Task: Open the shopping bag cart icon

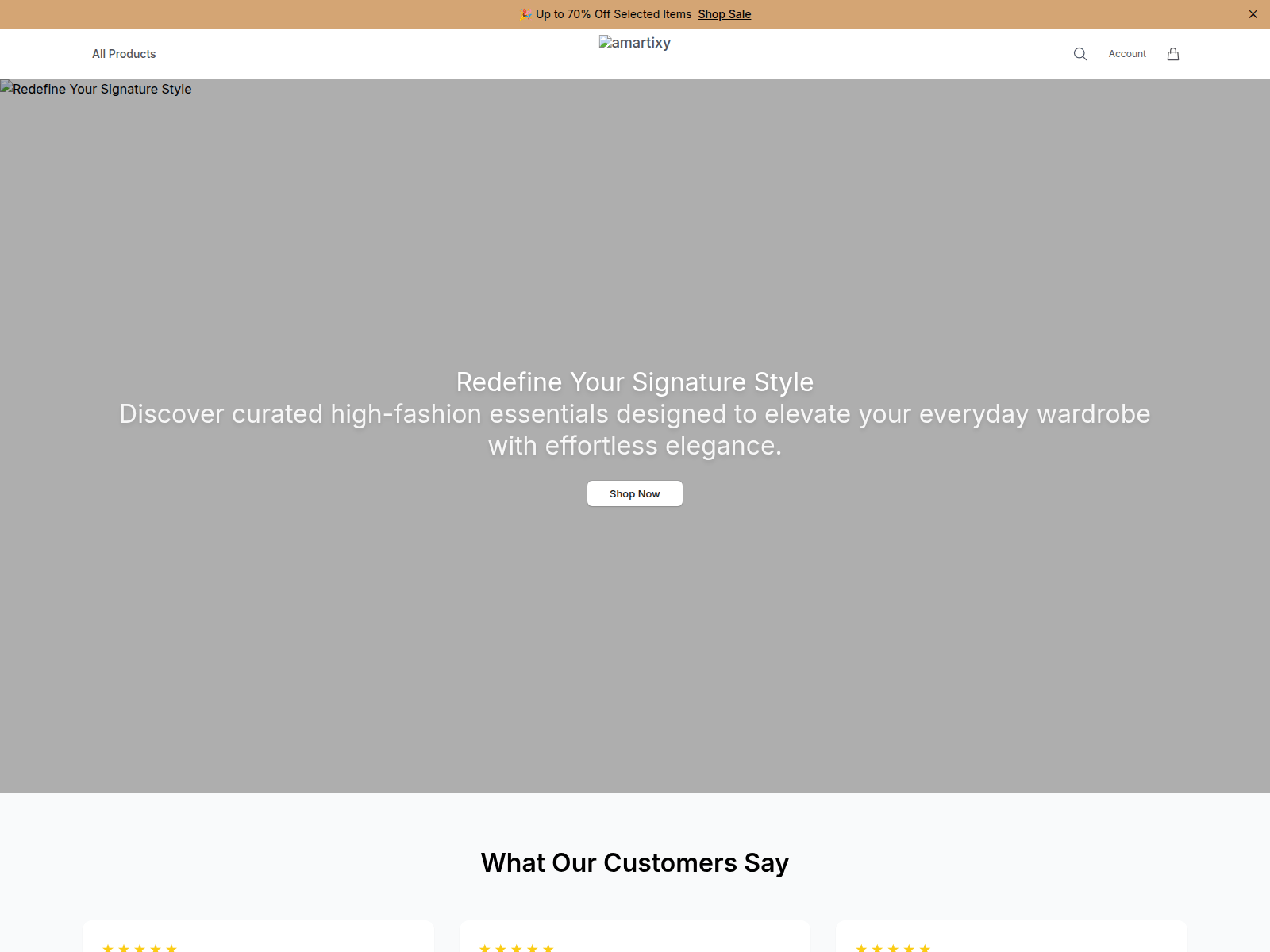Action: (x=1173, y=54)
